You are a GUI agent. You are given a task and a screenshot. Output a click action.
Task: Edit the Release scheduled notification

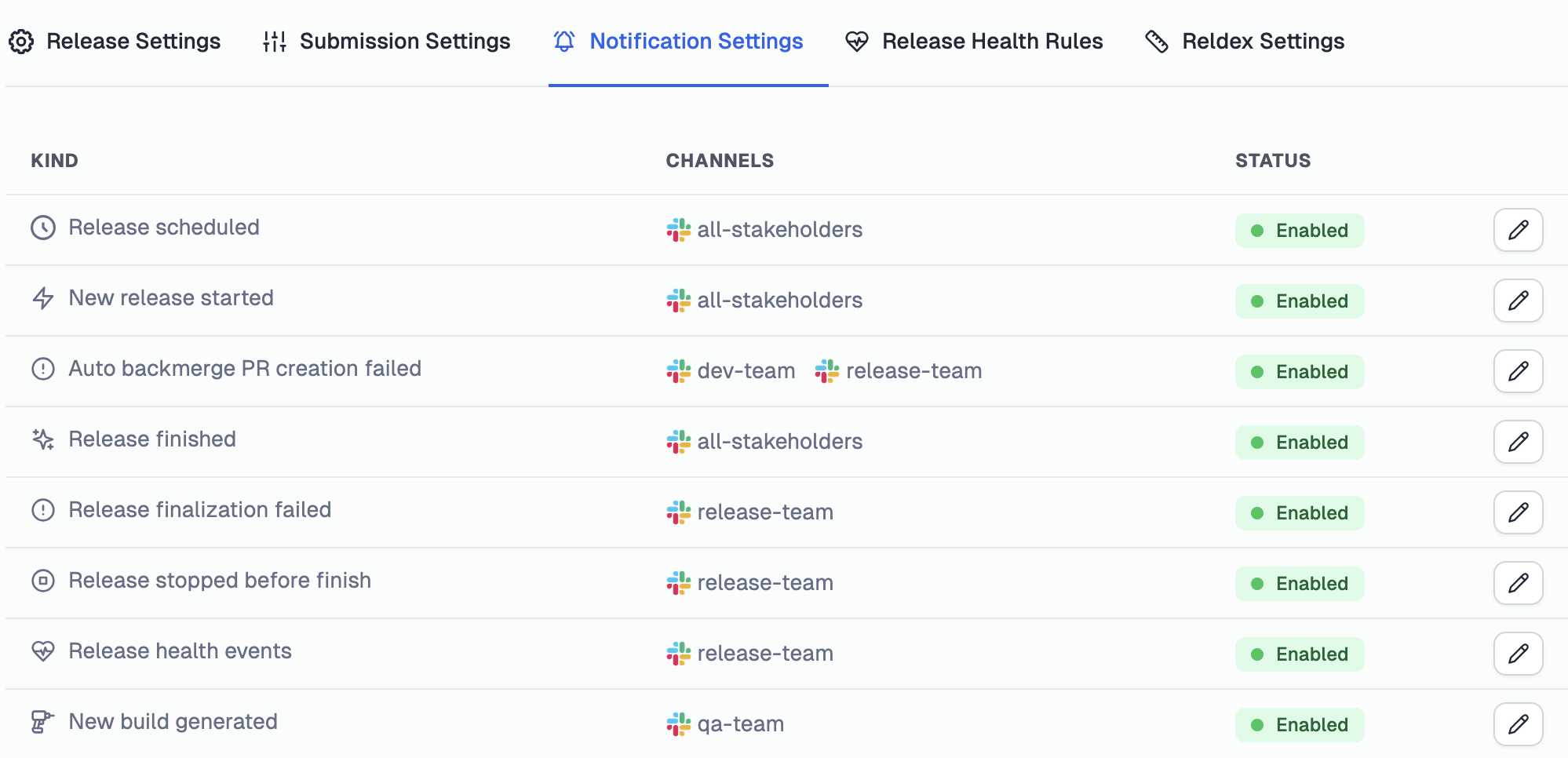pyautogui.click(x=1518, y=230)
